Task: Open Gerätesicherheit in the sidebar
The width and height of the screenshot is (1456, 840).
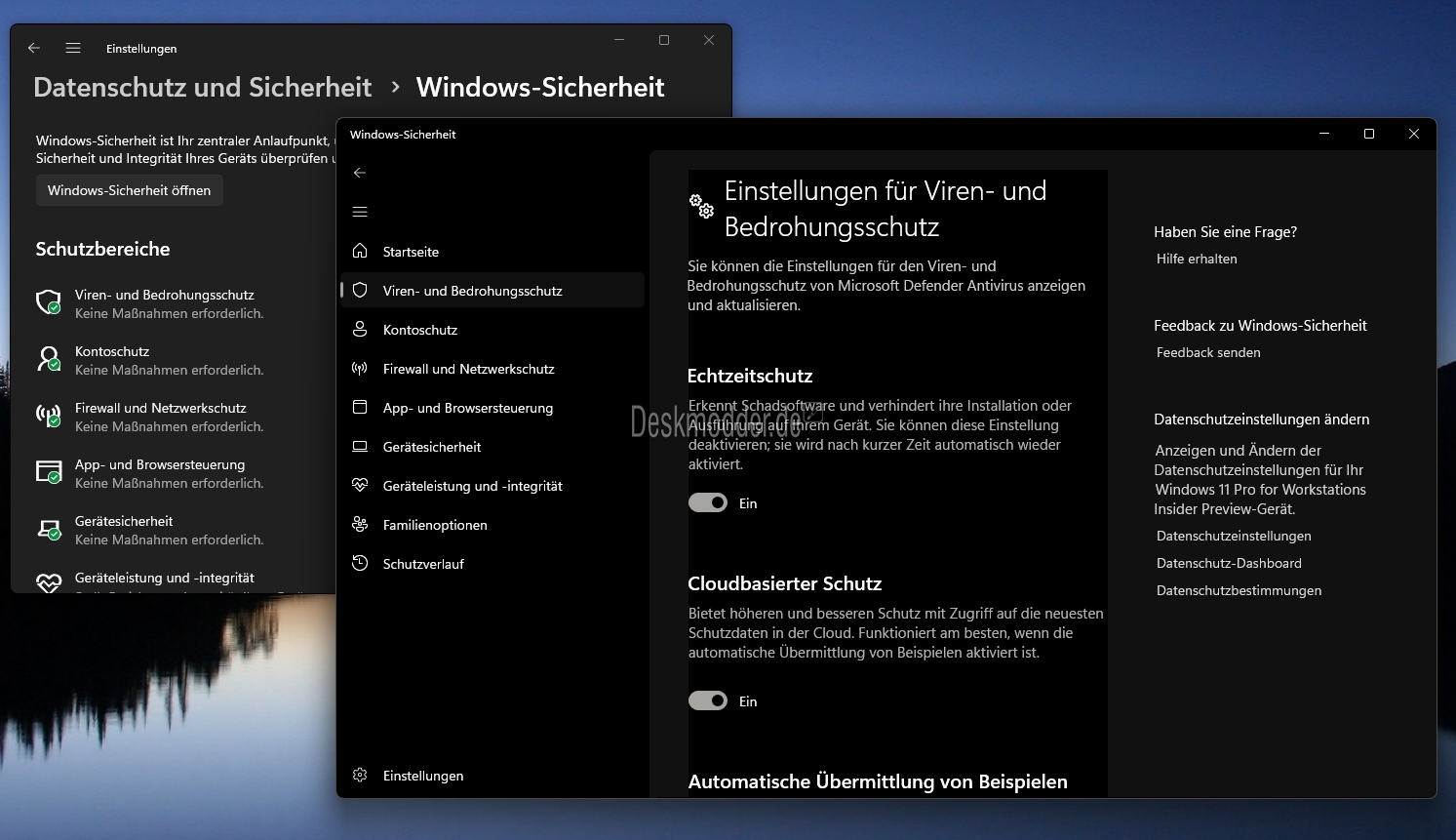Action: tap(492, 447)
